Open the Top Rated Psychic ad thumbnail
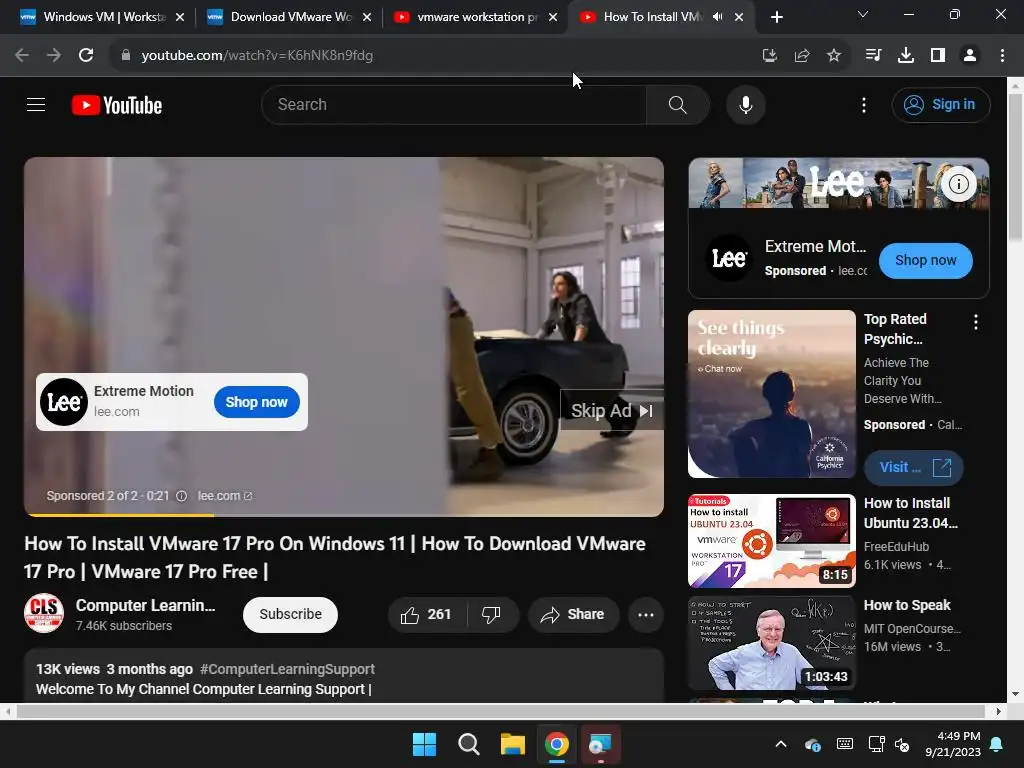This screenshot has width=1024, height=768. pyautogui.click(x=772, y=394)
